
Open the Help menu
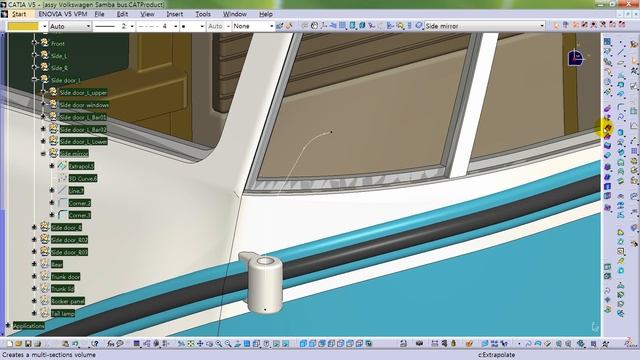tap(266, 14)
